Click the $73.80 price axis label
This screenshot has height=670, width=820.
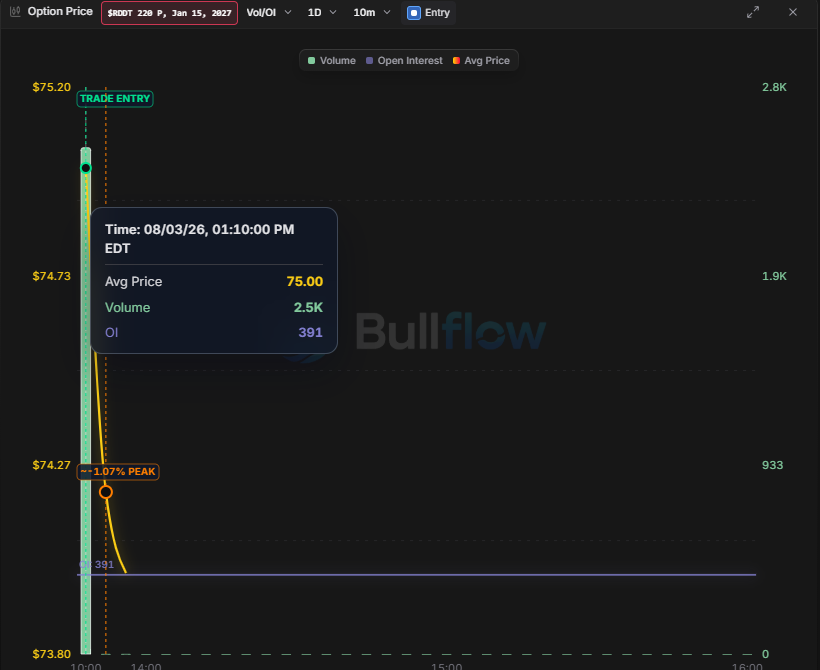[x=51, y=654]
